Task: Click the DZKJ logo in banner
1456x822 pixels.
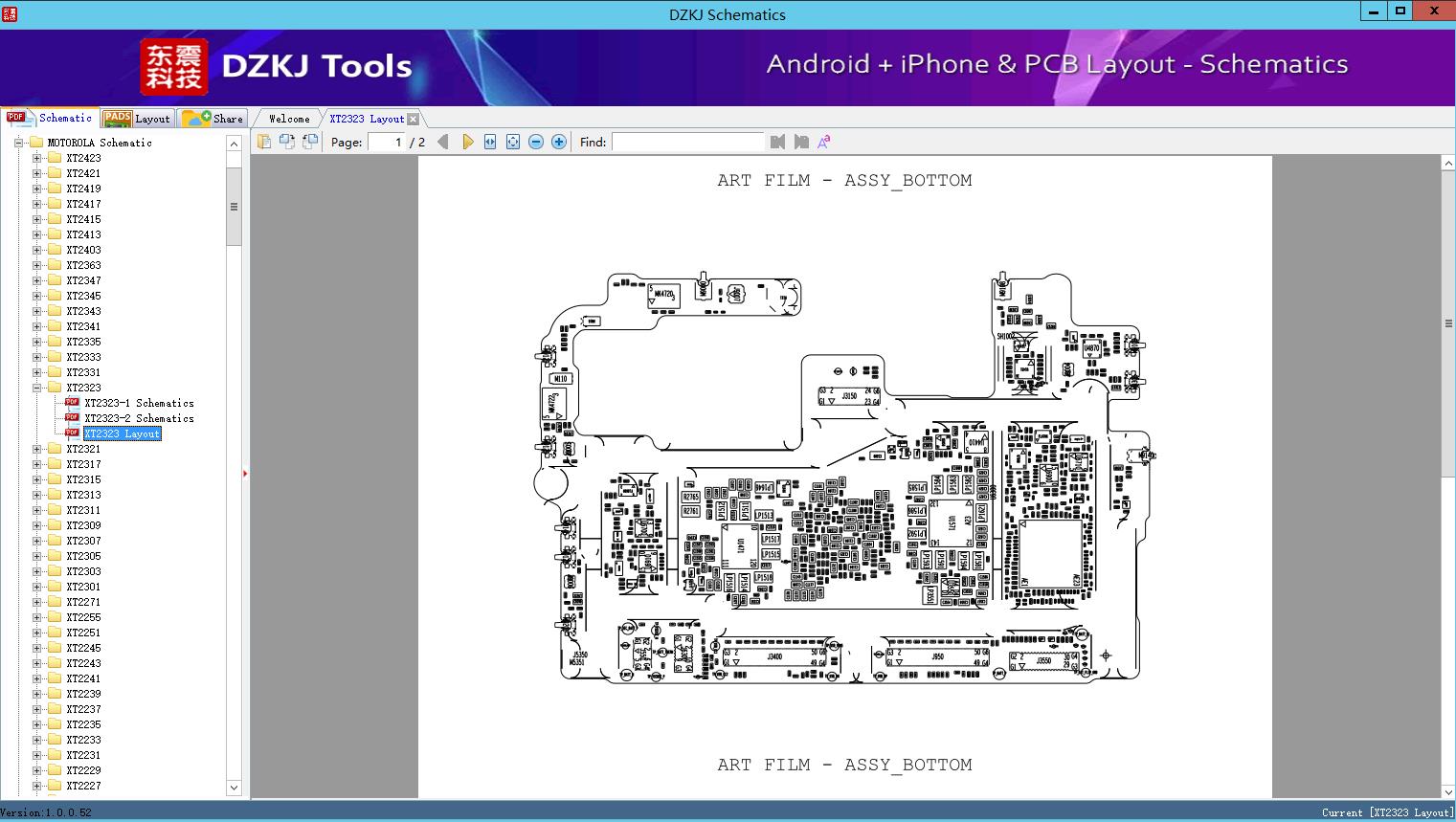Action: [x=174, y=67]
